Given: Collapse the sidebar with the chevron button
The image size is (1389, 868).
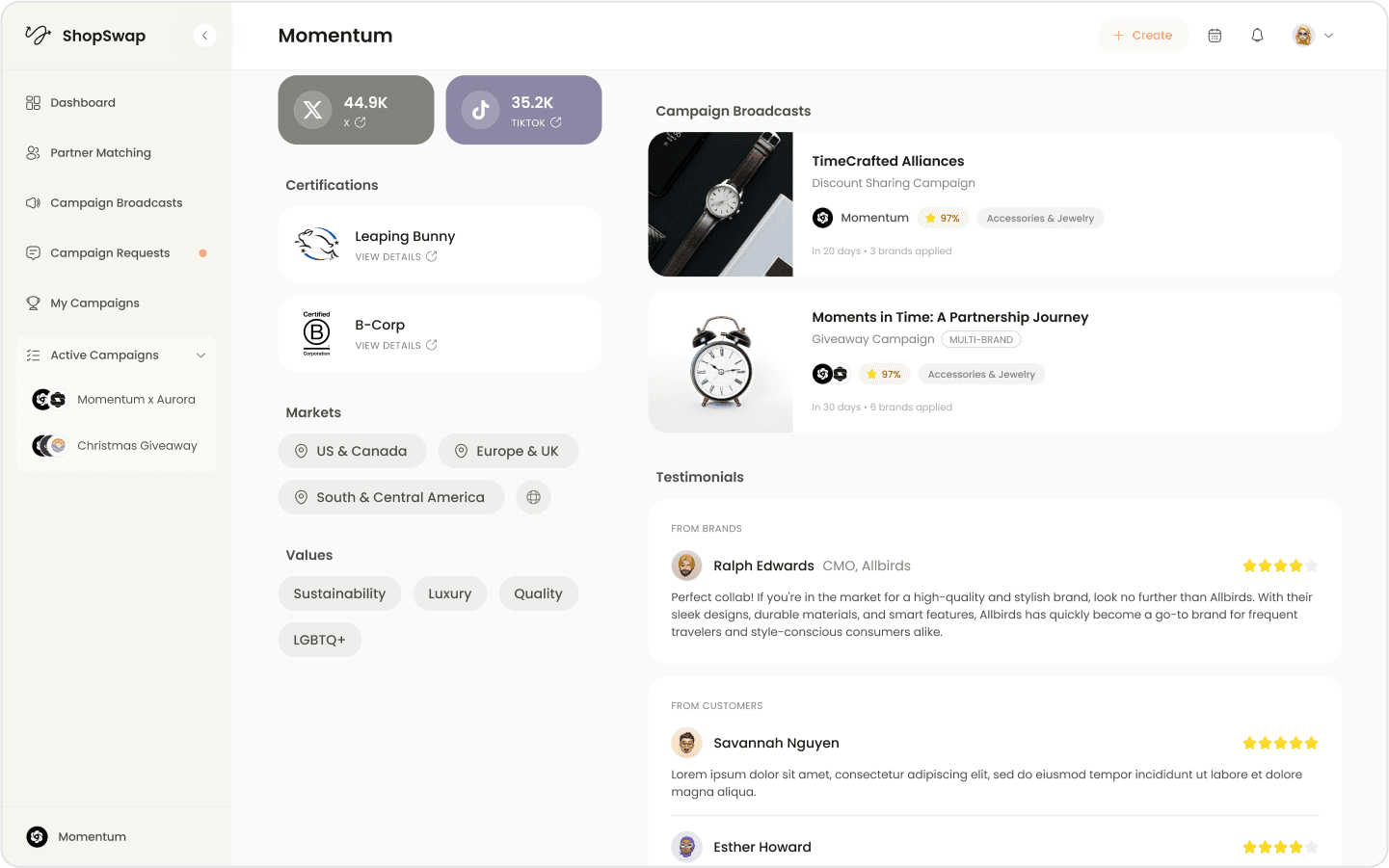Looking at the screenshot, I should click(204, 35).
